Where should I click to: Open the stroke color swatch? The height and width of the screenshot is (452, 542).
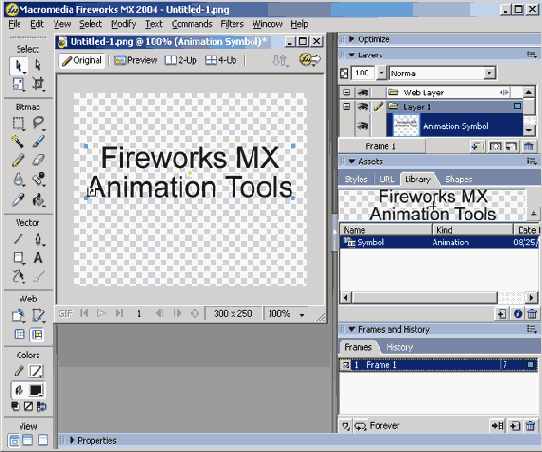click(36, 371)
